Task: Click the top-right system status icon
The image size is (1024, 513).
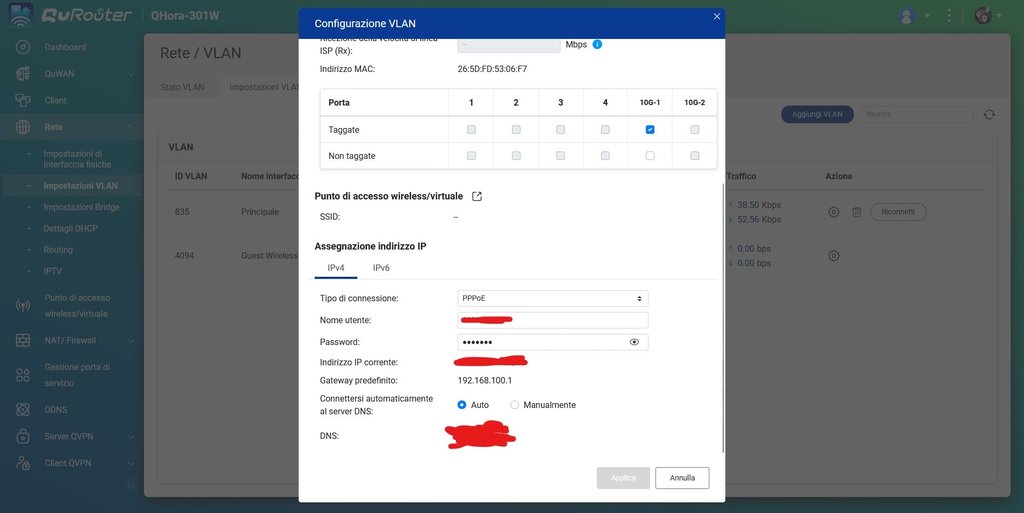Action: (x=983, y=16)
